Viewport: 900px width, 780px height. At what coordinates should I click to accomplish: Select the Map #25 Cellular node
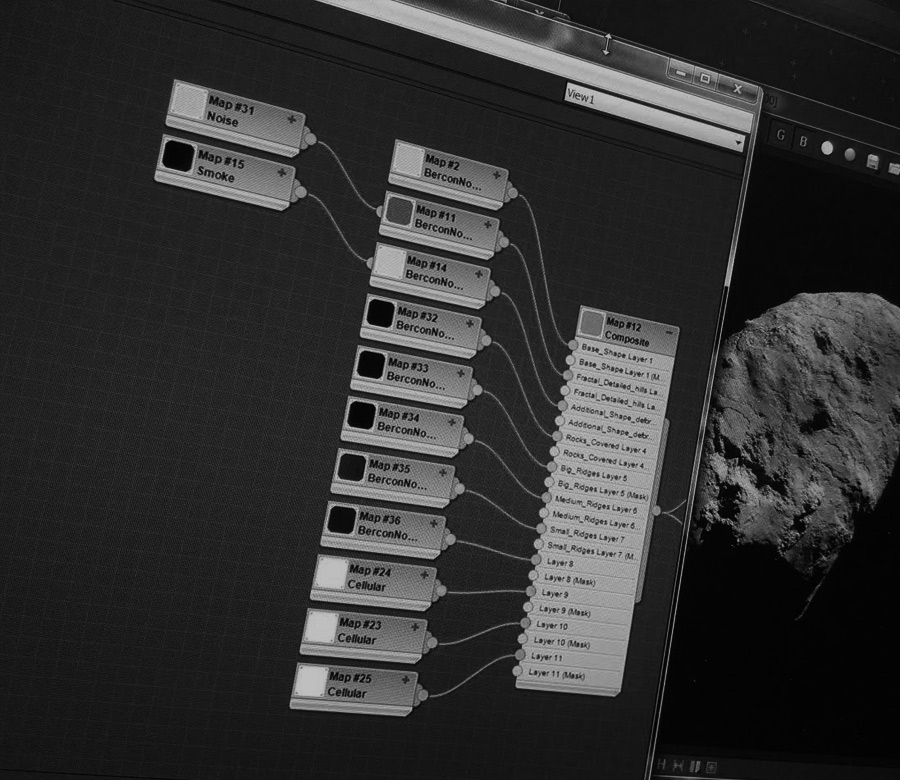pyautogui.click(x=355, y=688)
